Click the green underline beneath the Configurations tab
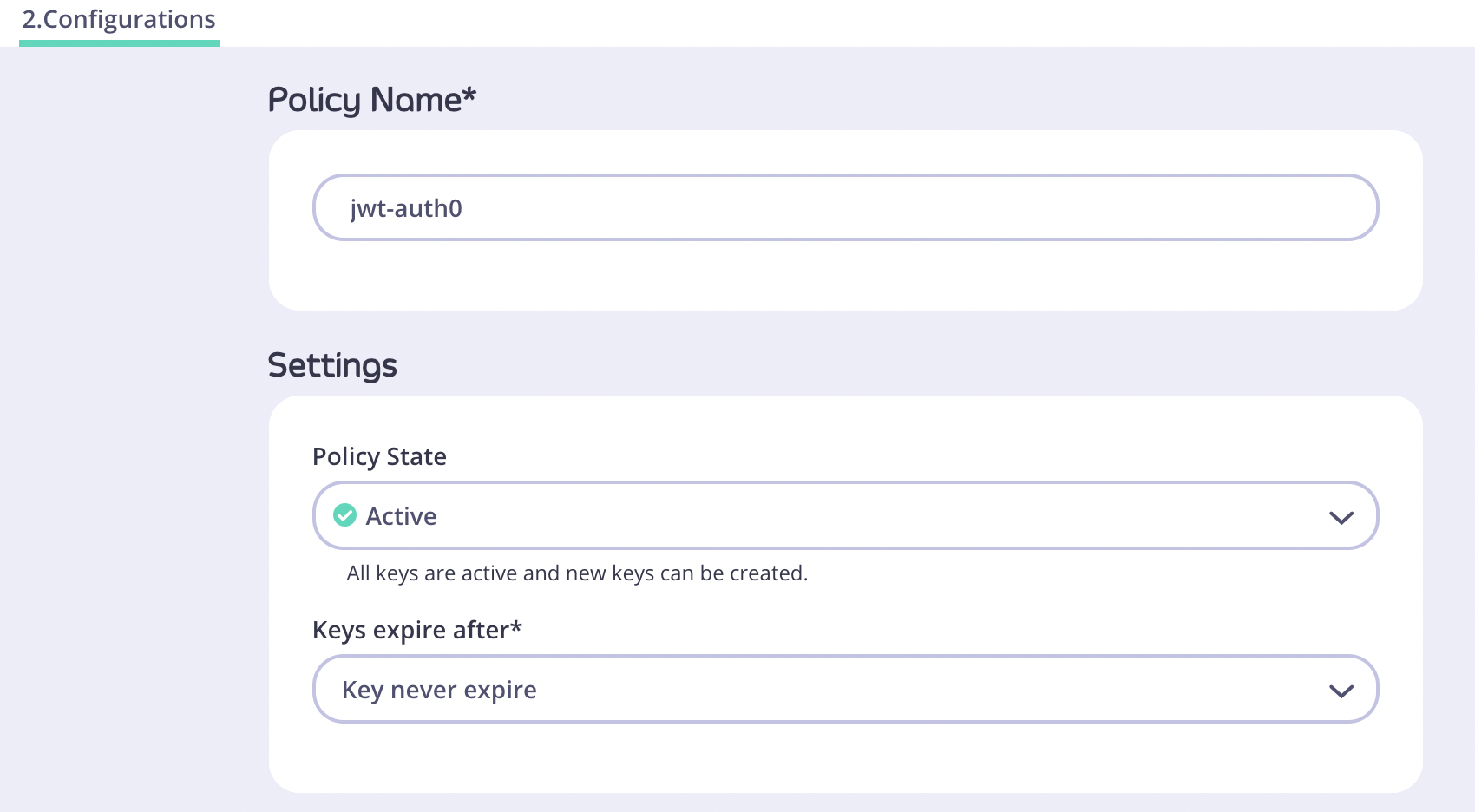 [x=119, y=43]
